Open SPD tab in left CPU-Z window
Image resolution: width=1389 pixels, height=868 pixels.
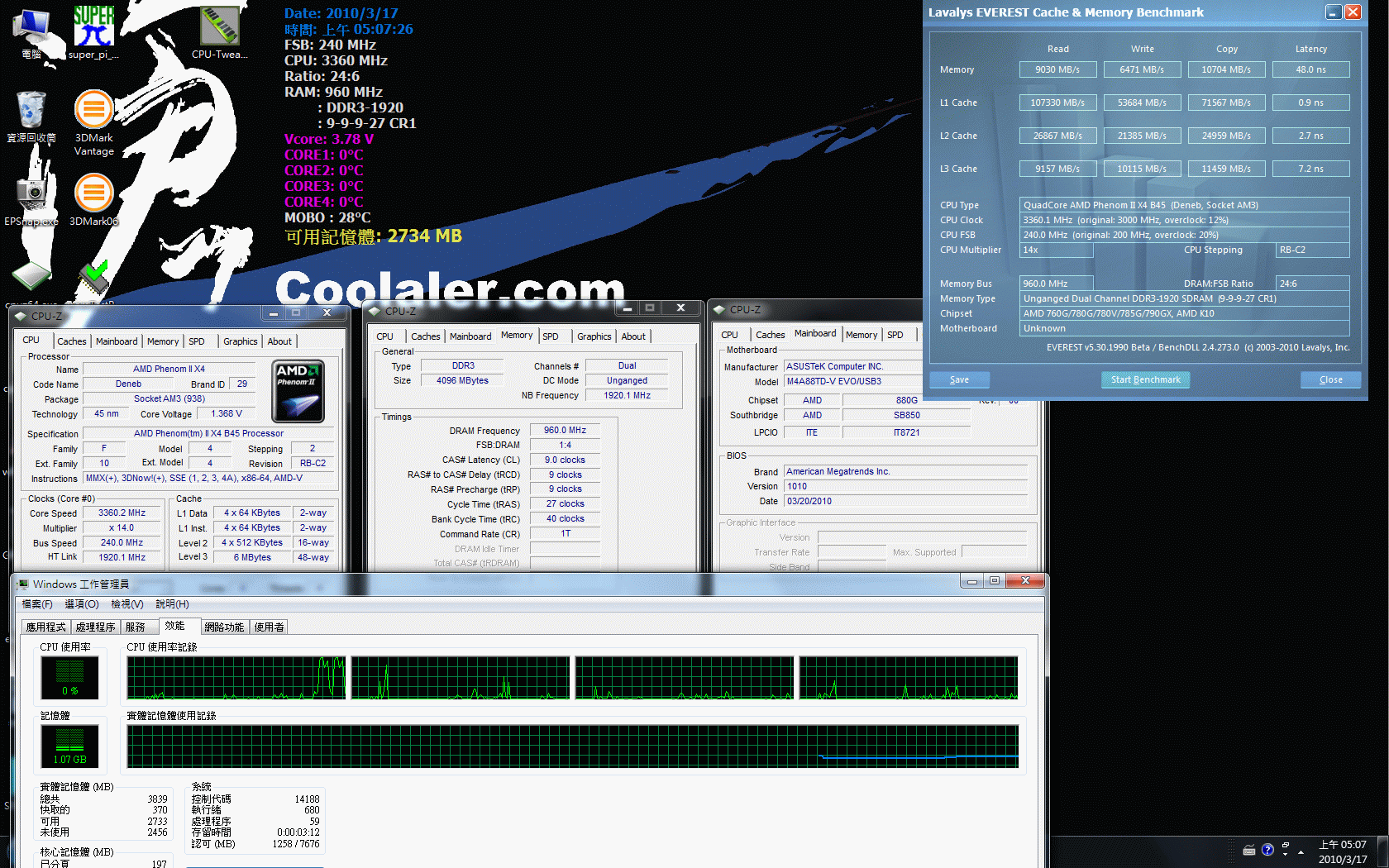[x=197, y=341]
